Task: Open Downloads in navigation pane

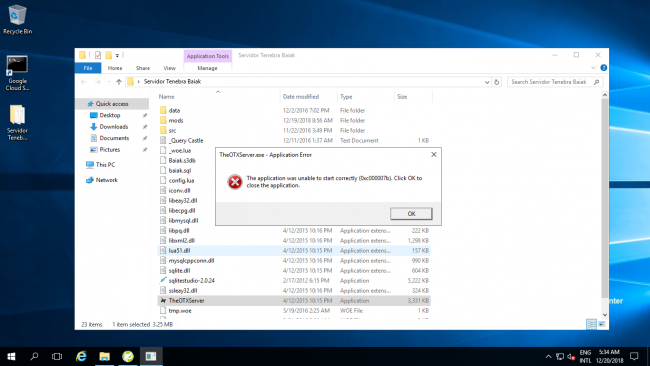Action: click(x=114, y=127)
